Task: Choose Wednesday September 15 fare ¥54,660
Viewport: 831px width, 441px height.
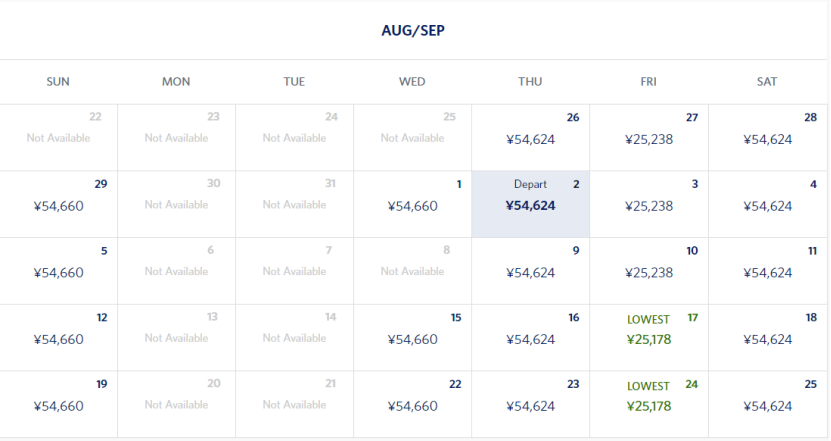Action: 412,339
